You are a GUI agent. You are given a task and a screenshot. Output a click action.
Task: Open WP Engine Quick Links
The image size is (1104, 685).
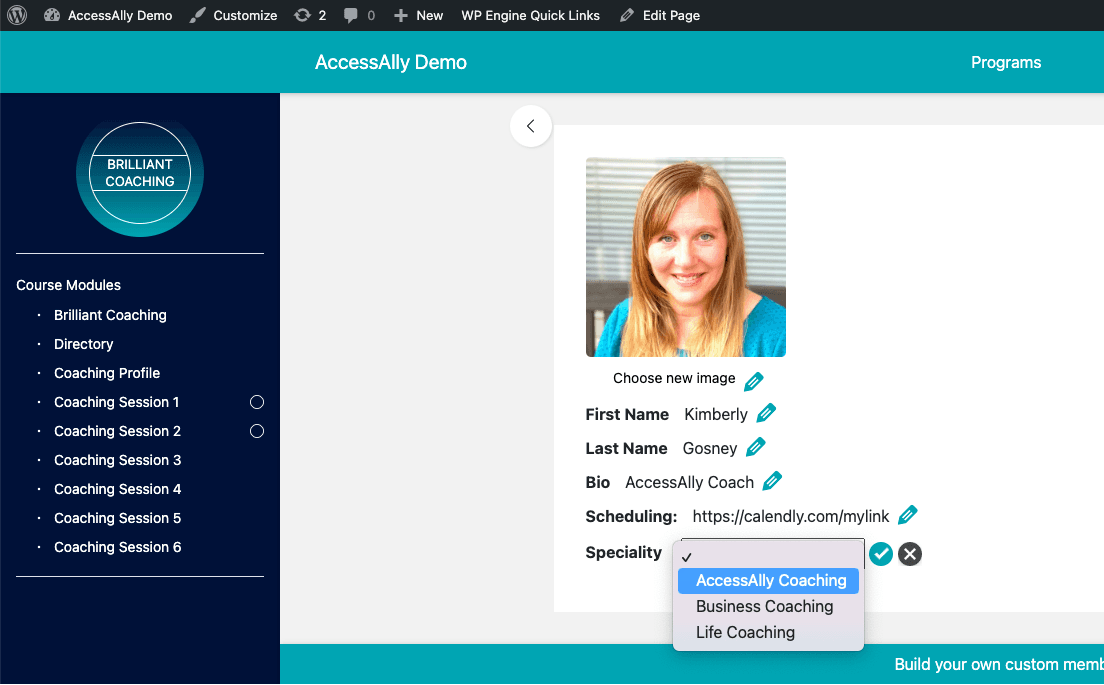(x=530, y=15)
